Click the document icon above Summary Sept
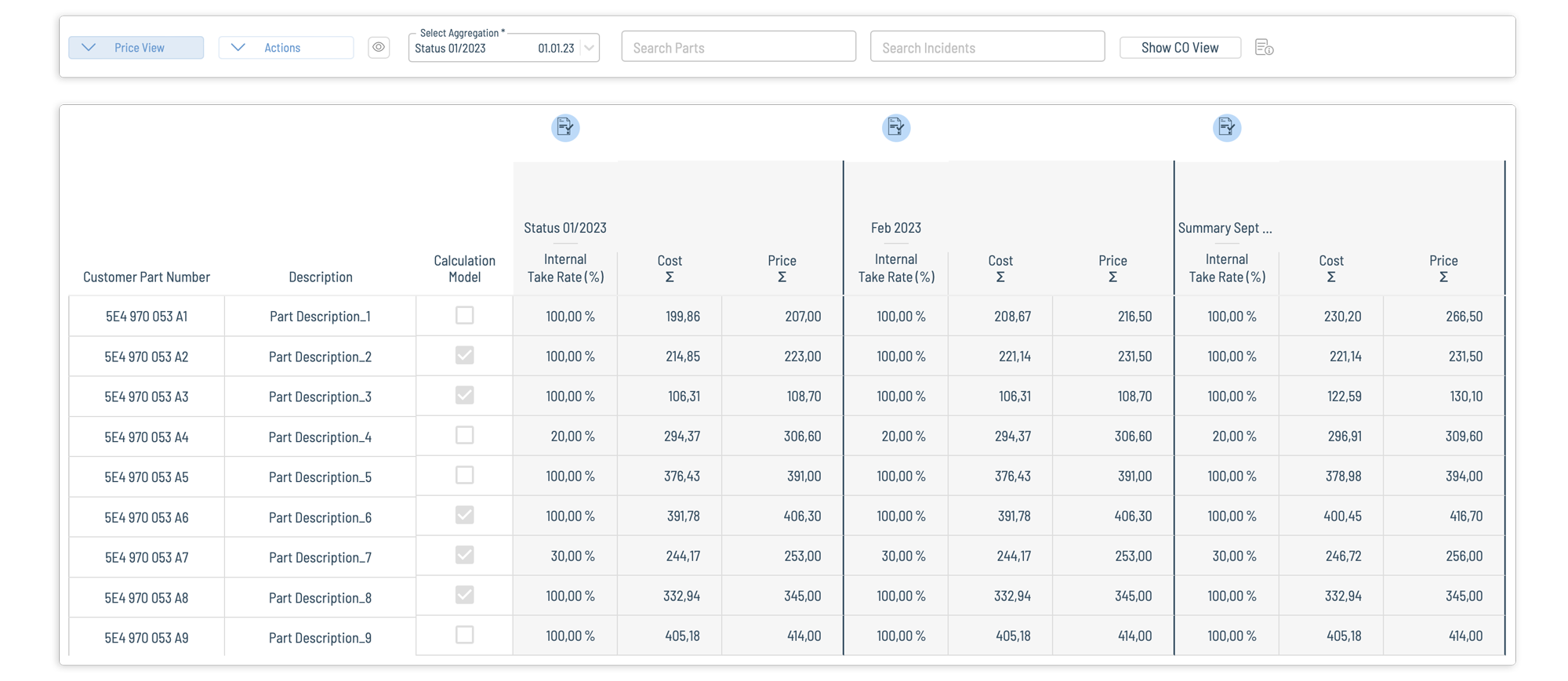 click(1227, 127)
